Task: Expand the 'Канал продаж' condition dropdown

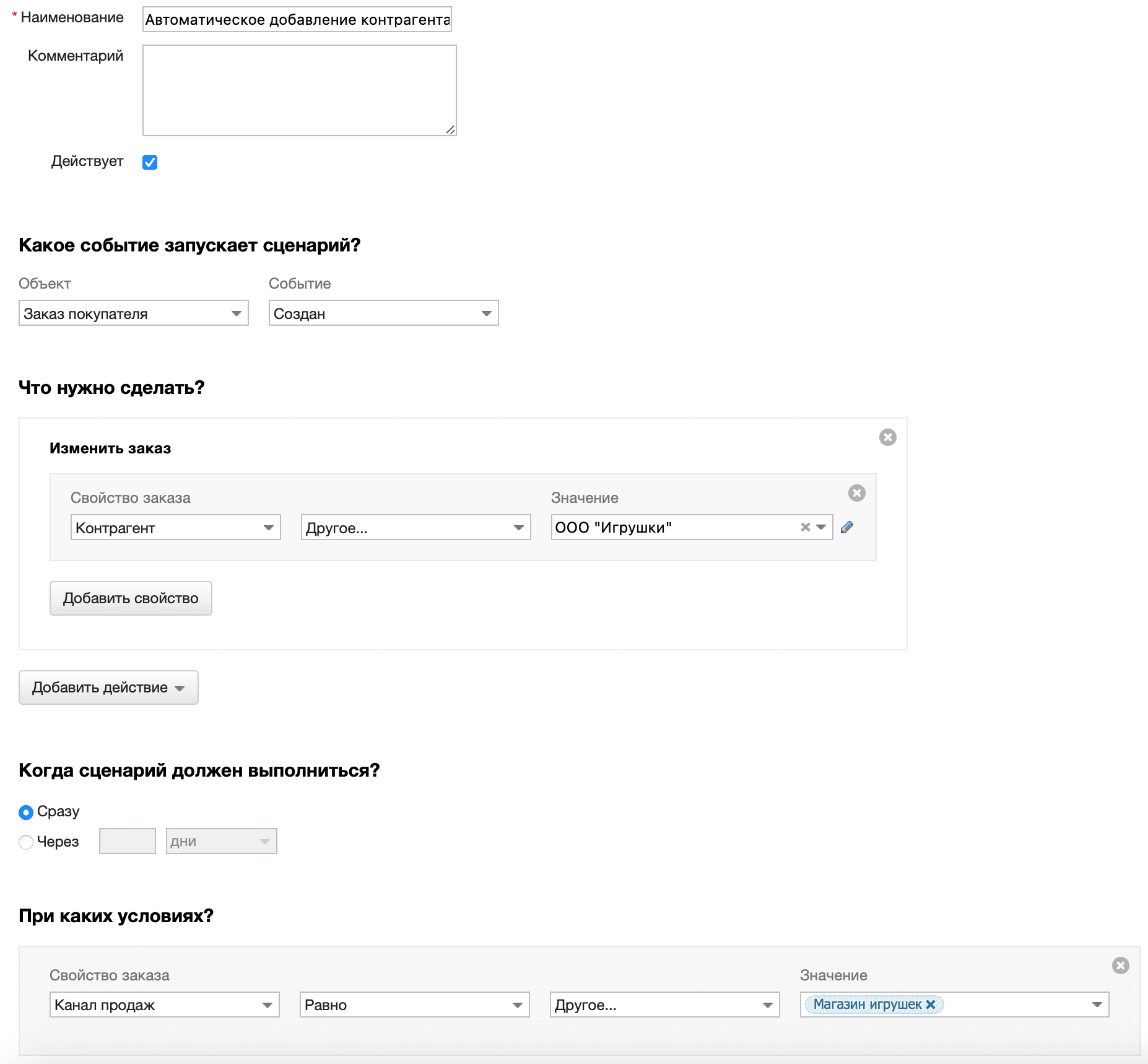Action: pos(164,1005)
